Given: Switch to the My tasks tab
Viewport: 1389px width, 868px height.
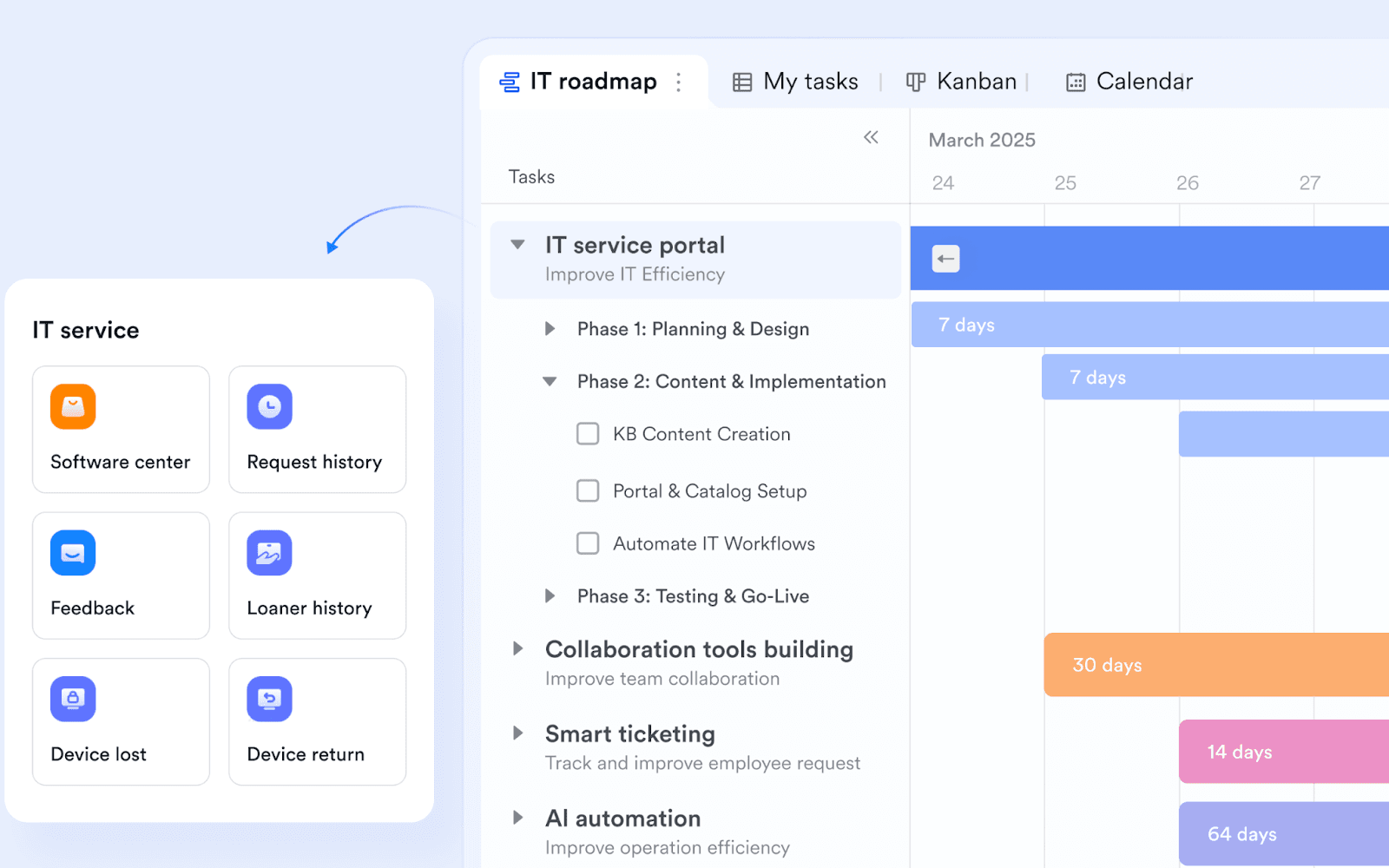Looking at the screenshot, I should click(795, 82).
